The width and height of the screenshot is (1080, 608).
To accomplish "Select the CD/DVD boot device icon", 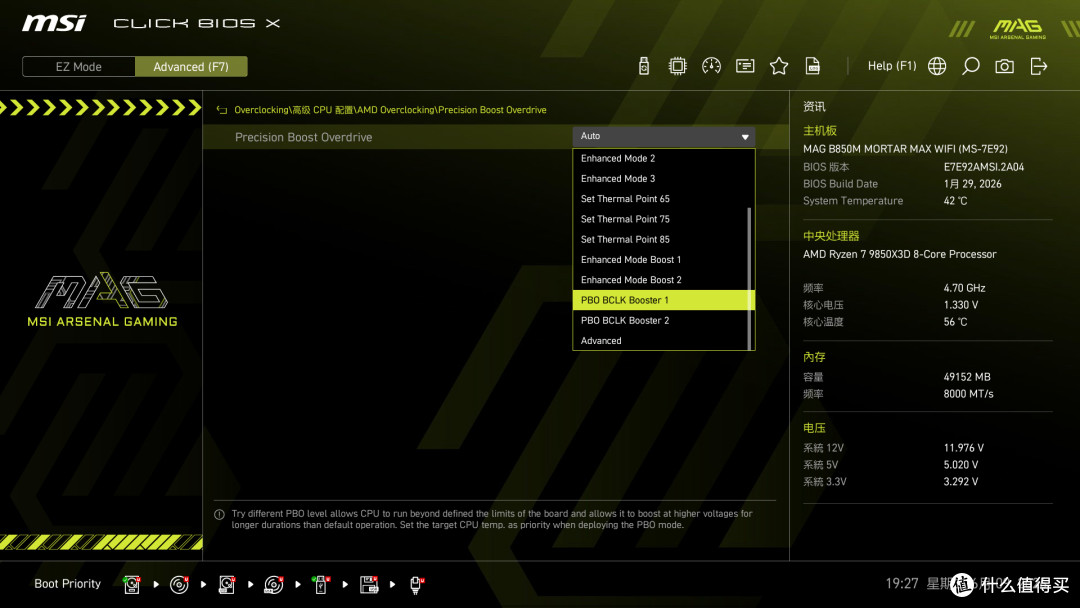I will (179, 585).
